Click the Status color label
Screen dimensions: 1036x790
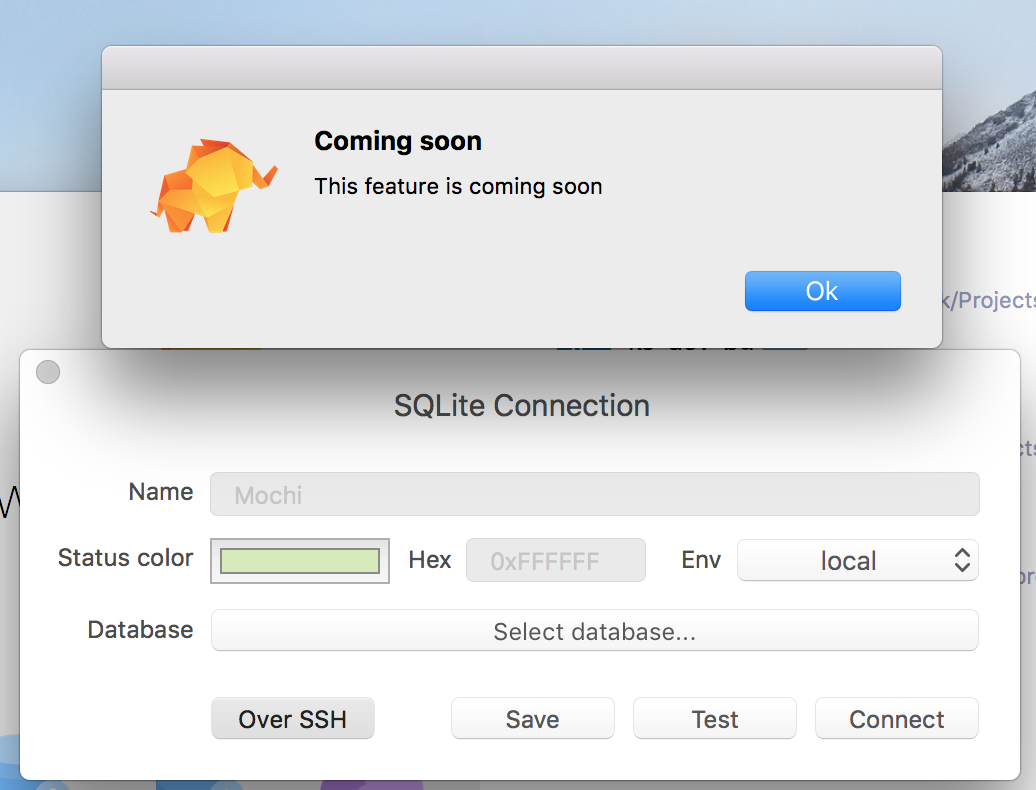tap(125, 559)
